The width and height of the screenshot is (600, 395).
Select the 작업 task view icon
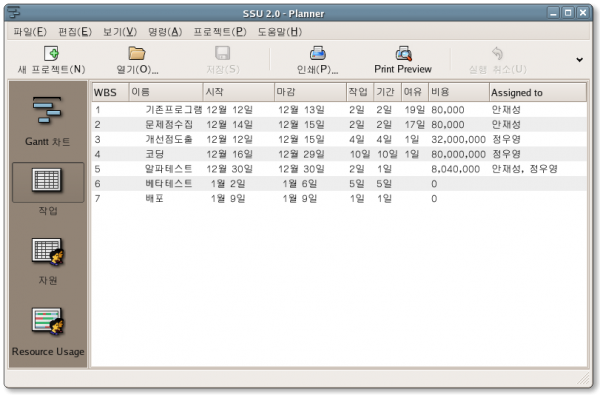[x=47, y=180]
